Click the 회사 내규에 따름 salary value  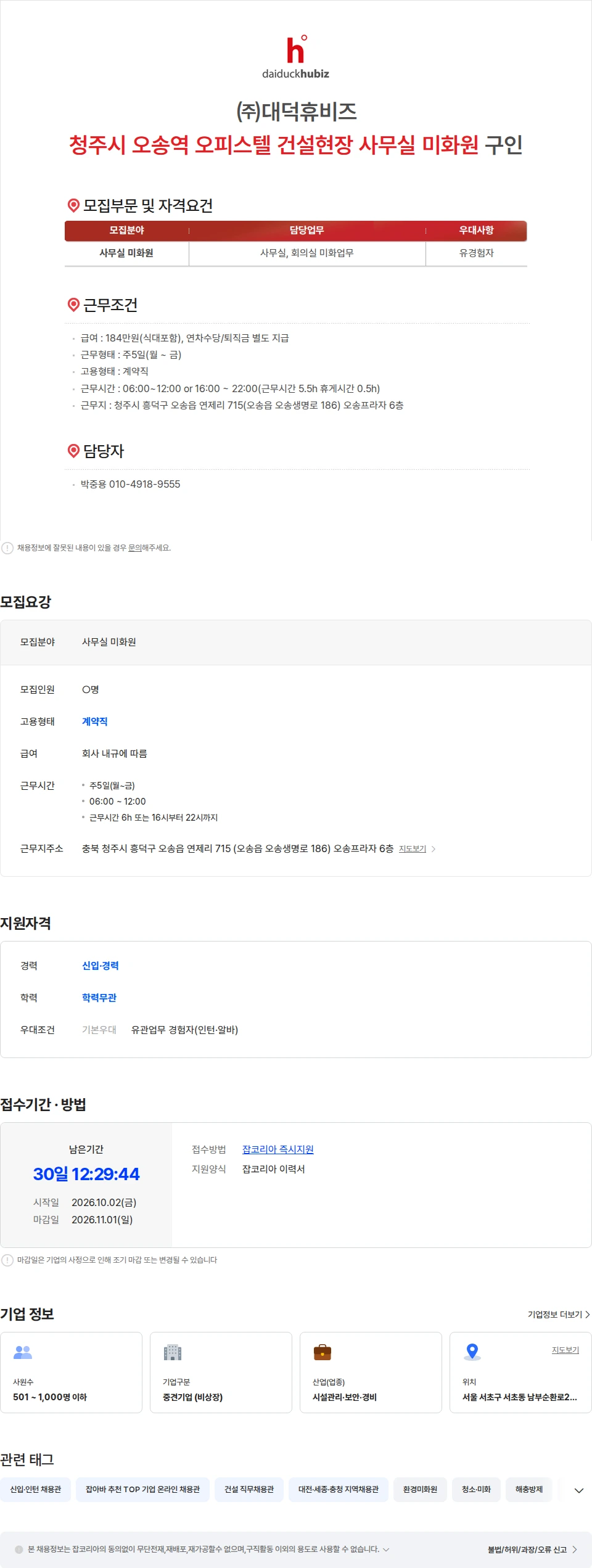[x=115, y=753]
